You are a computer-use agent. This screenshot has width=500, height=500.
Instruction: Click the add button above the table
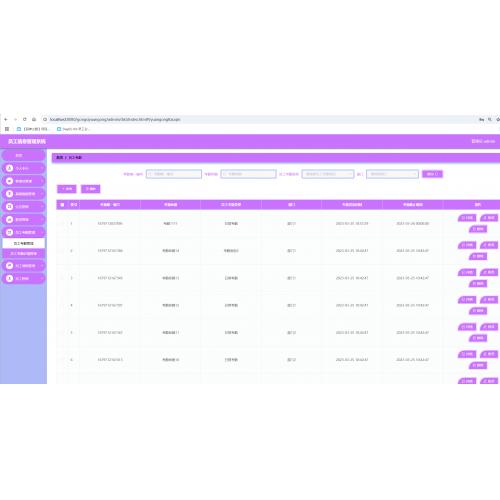67,189
